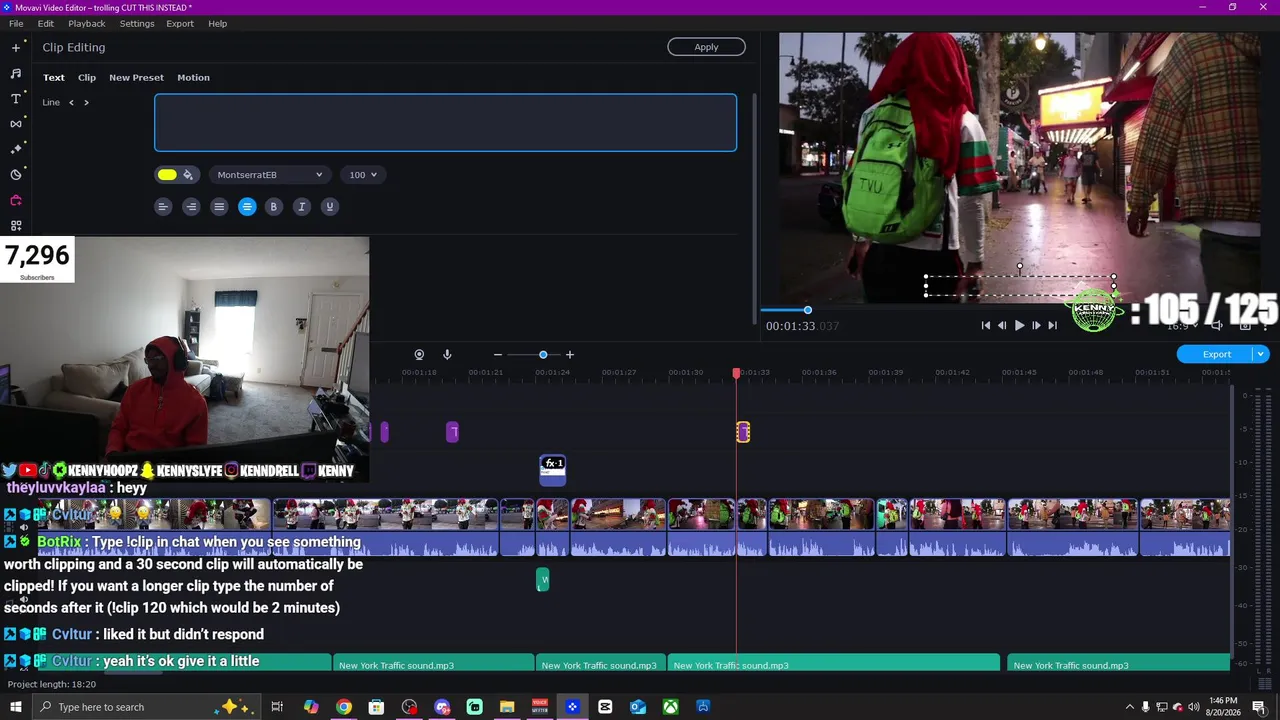
Task: Click the blue Export button
Action: [1216, 354]
